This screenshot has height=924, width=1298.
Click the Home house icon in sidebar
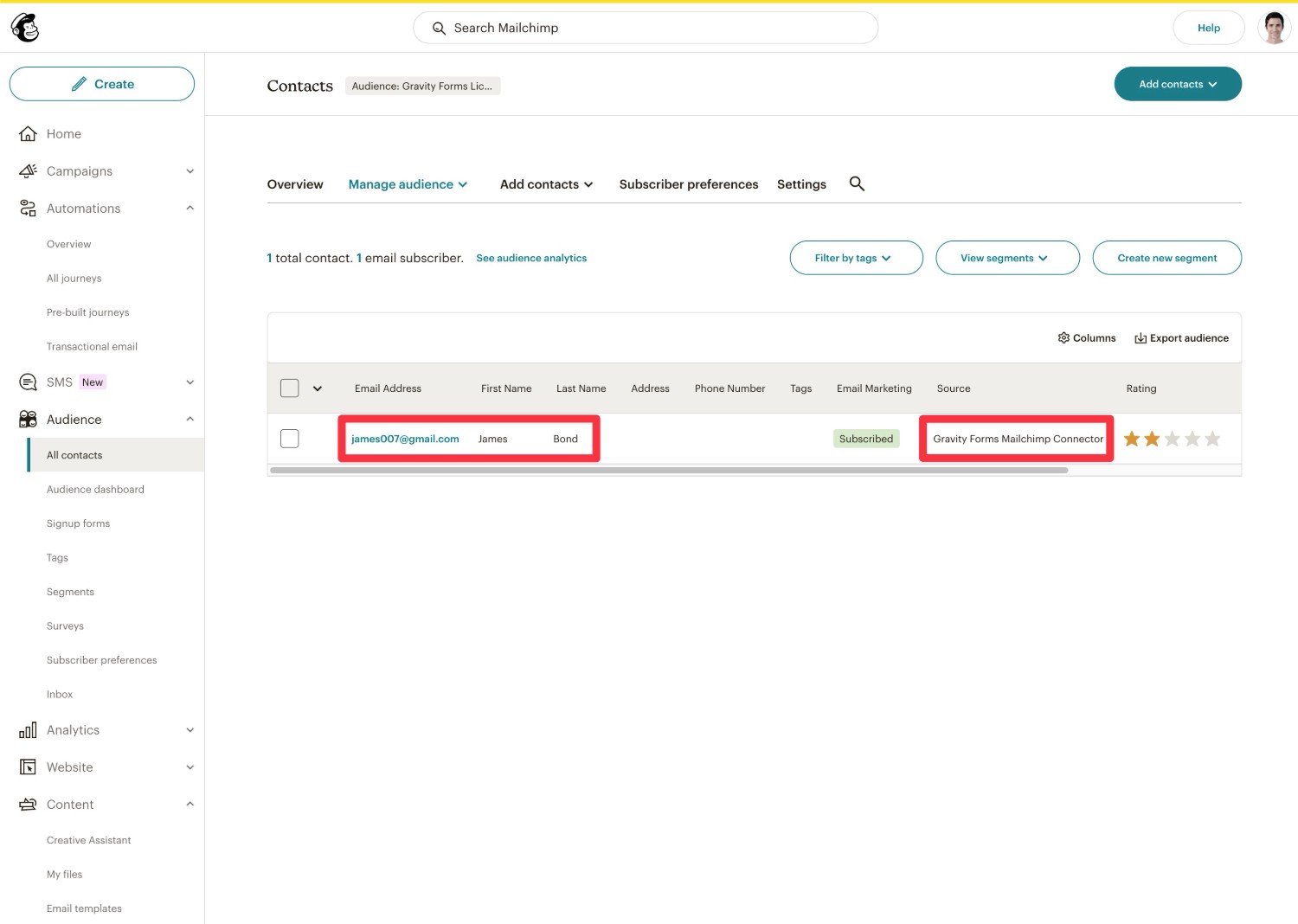click(x=28, y=134)
